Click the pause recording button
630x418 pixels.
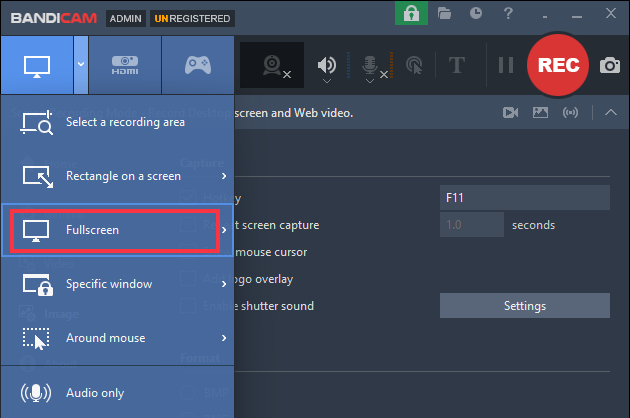tap(506, 65)
